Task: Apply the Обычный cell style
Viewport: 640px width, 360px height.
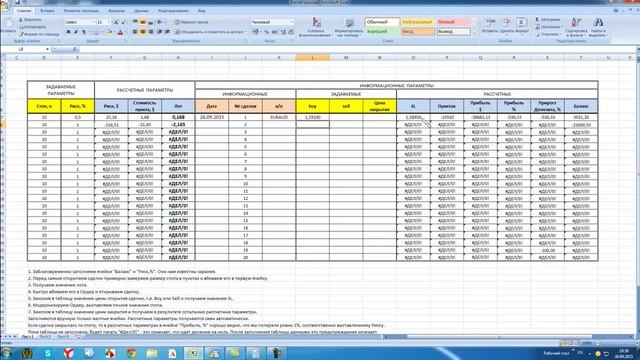Action: [x=382, y=22]
